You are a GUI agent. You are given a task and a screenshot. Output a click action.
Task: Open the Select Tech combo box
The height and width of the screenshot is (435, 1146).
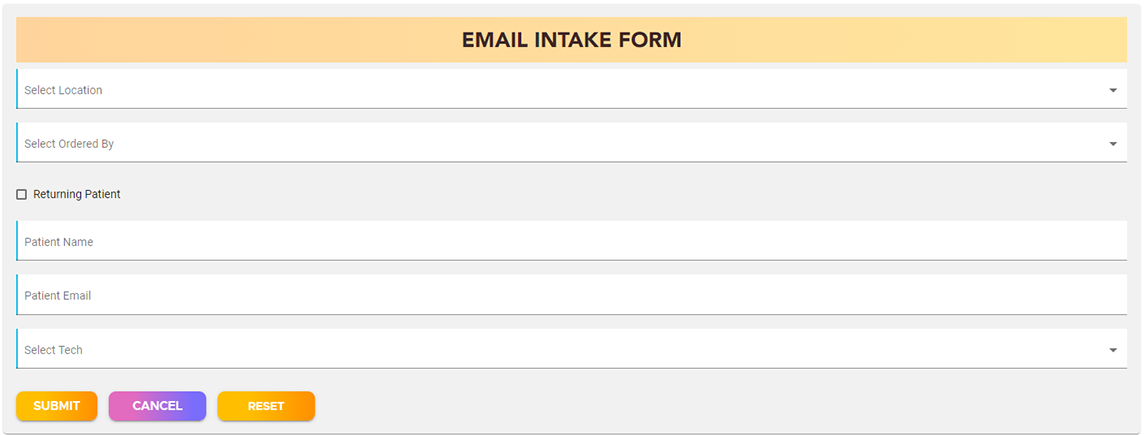click(570, 350)
